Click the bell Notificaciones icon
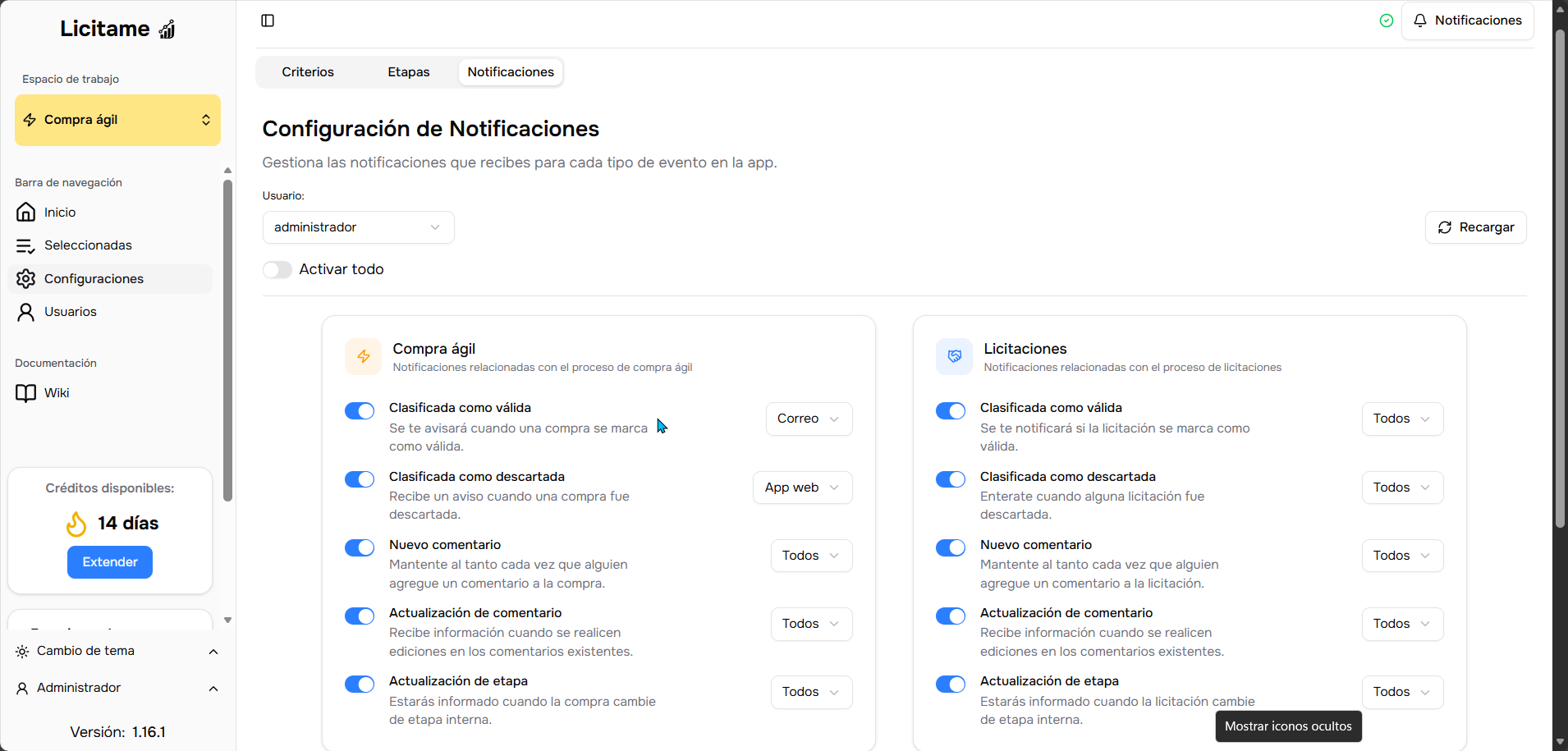The image size is (1568, 751). pos(1420,21)
